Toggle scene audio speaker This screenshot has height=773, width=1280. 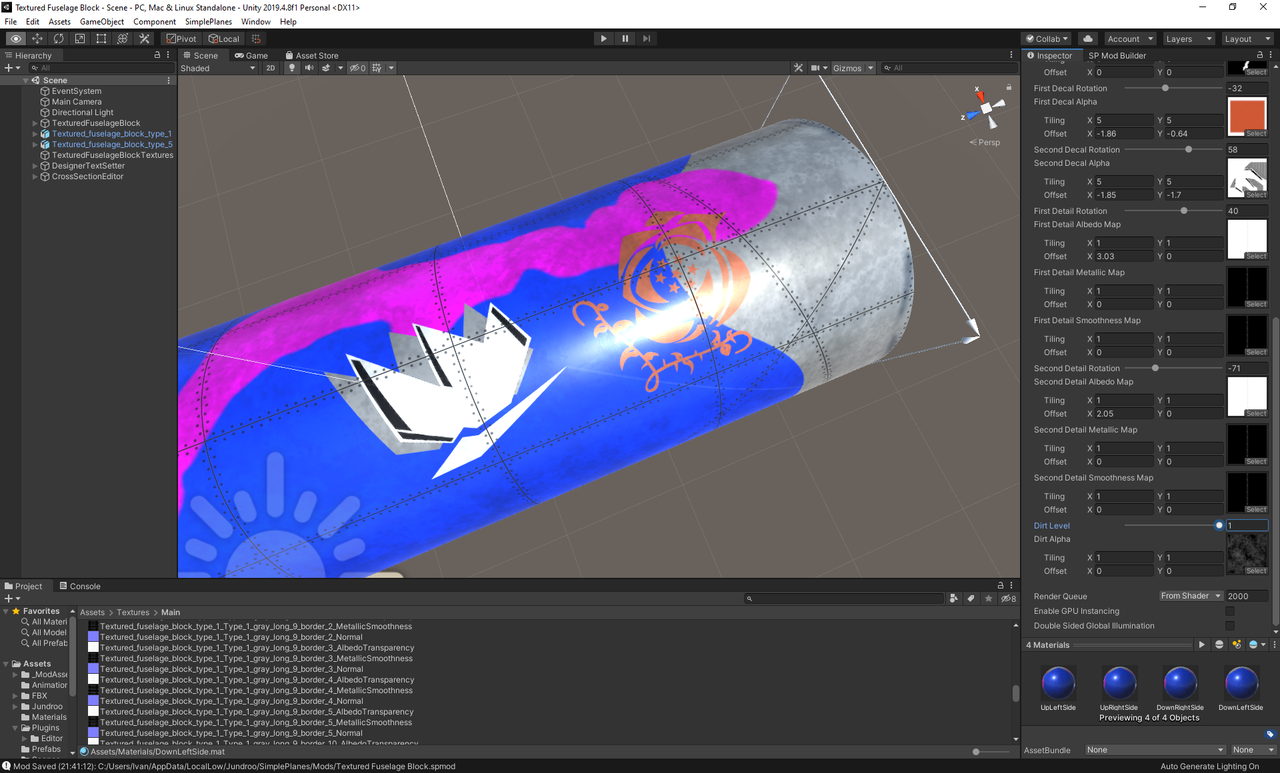point(309,68)
